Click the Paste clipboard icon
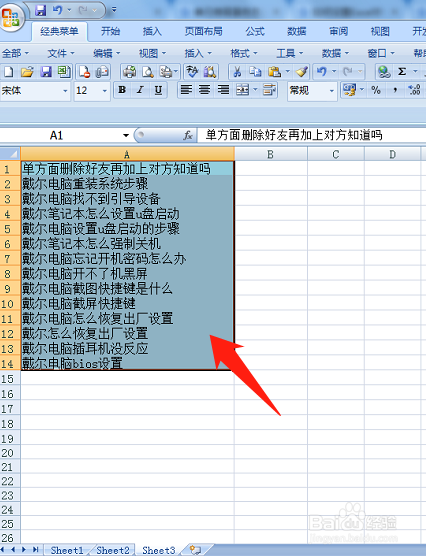This screenshot has height=556, width=426. pos(274,72)
